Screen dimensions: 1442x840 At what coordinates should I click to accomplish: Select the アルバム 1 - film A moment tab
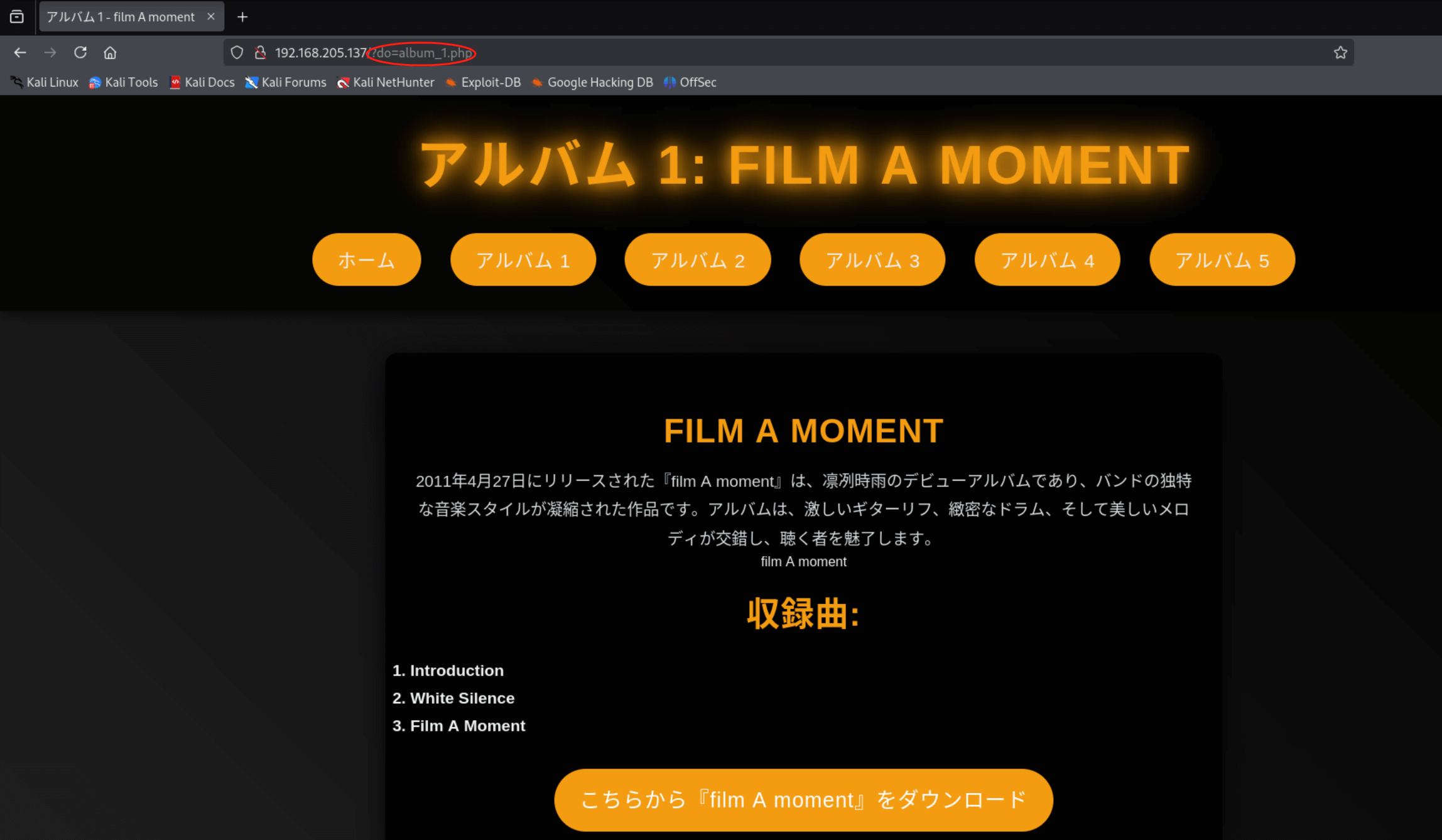click(x=121, y=17)
